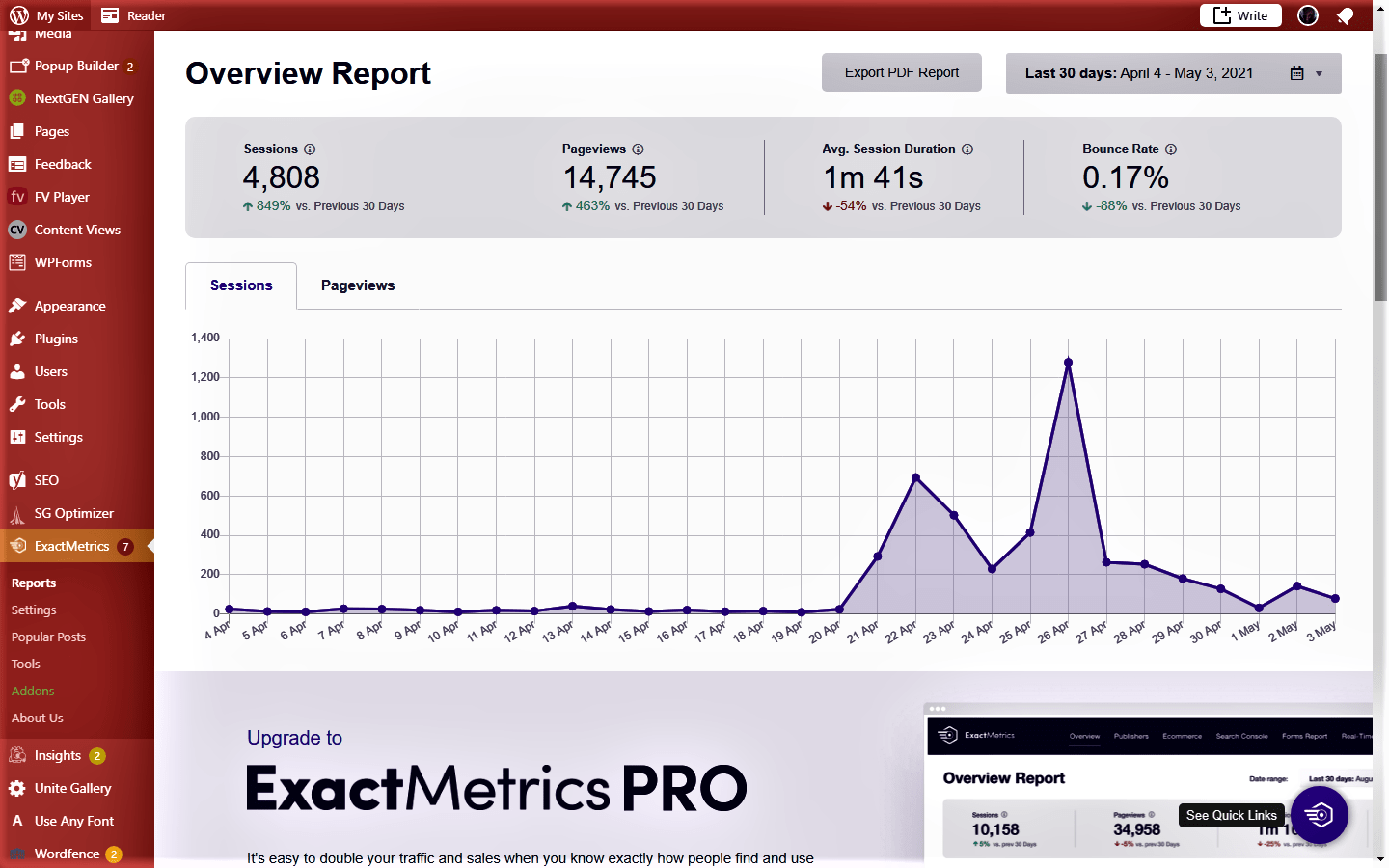The width and height of the screenshot is (1389, 868).
Task: Click the 1m 41s duration value
Action: pos(873,177)
